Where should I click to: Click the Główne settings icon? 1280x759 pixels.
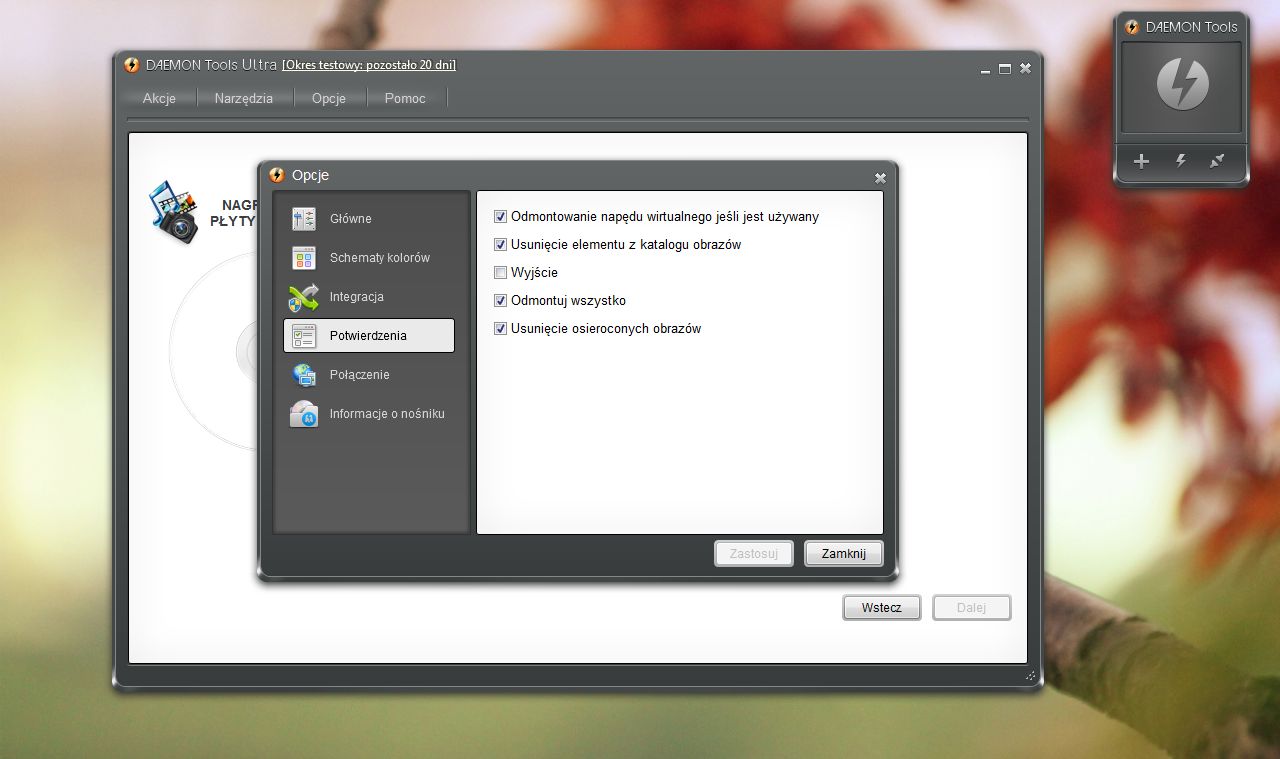[303, 219]
